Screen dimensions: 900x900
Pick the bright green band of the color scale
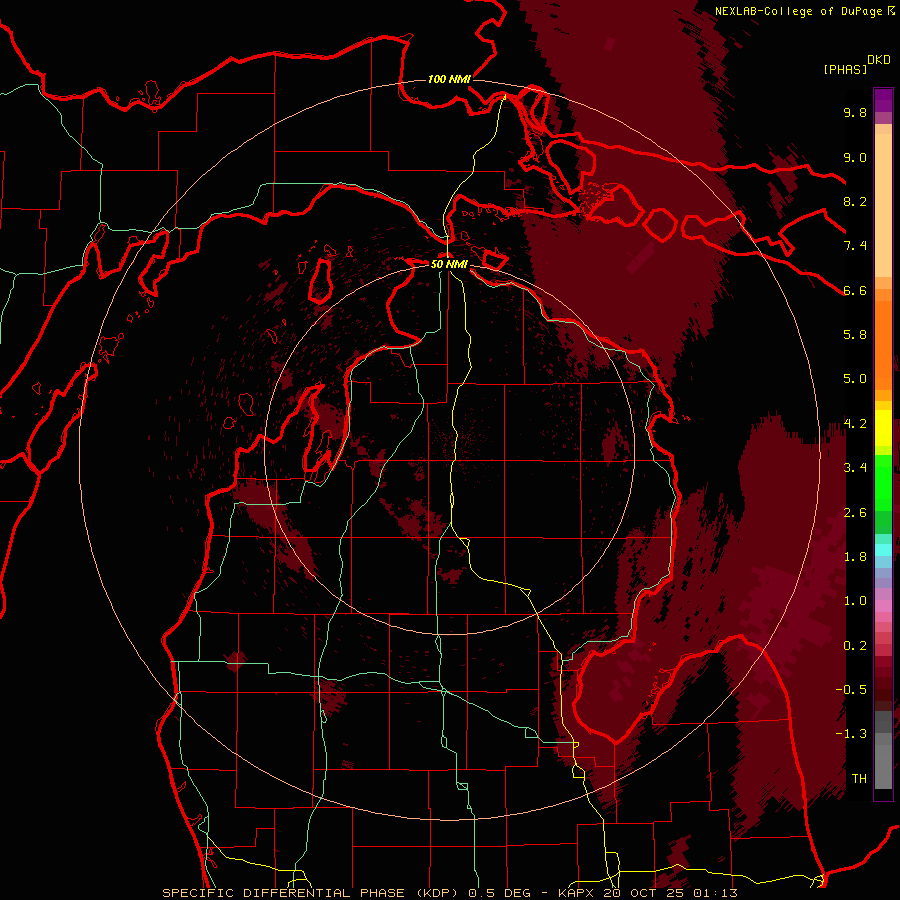tap(883, 482)
